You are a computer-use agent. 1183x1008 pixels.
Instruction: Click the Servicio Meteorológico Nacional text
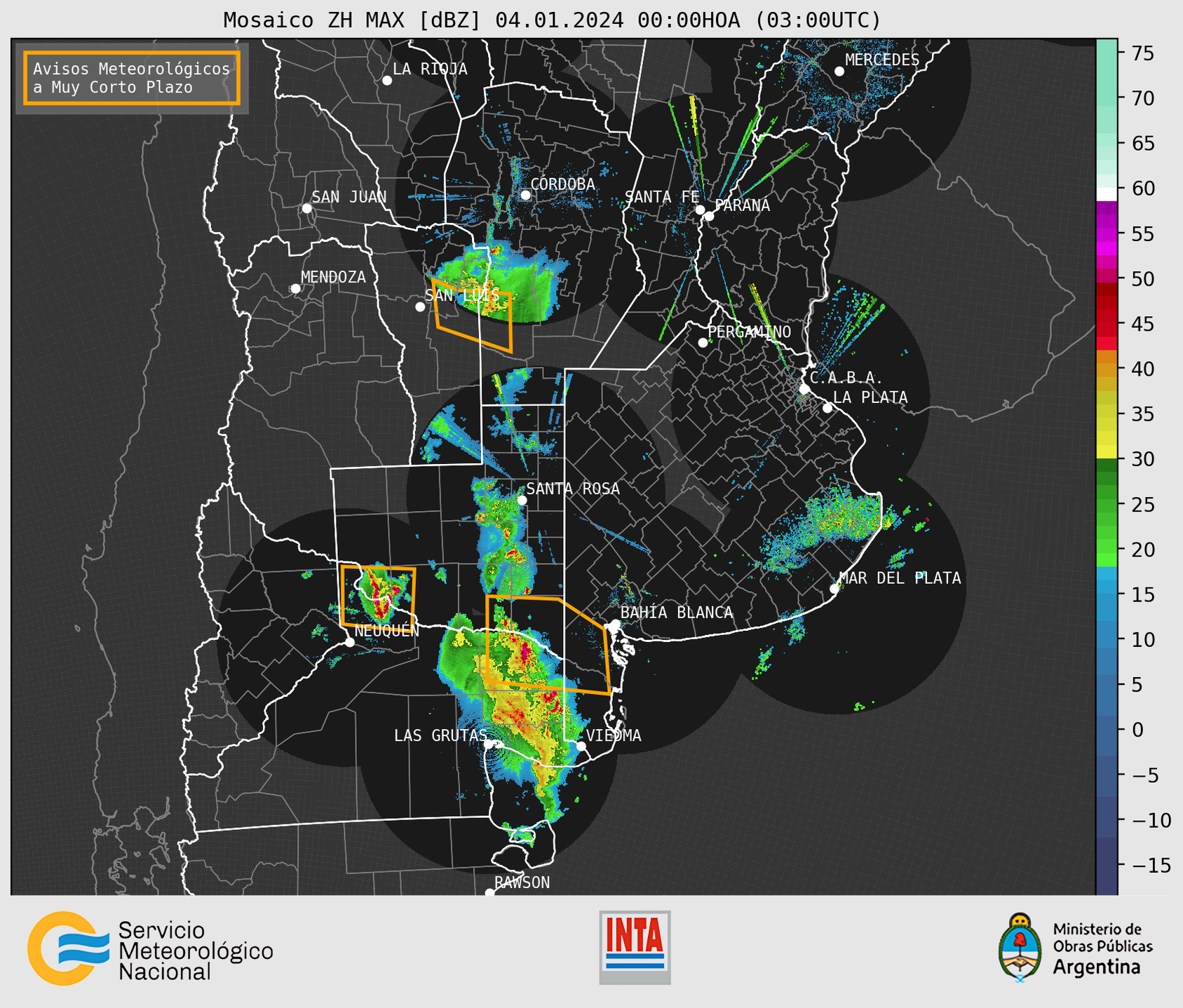[195, 951]
